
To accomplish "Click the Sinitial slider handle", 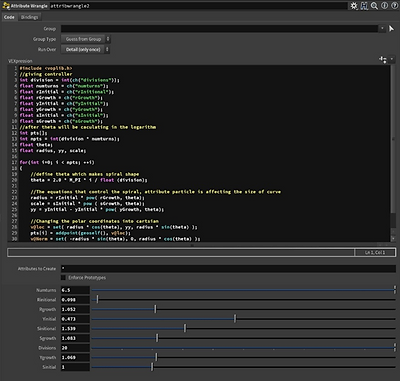I will click(x=152, y=367).
